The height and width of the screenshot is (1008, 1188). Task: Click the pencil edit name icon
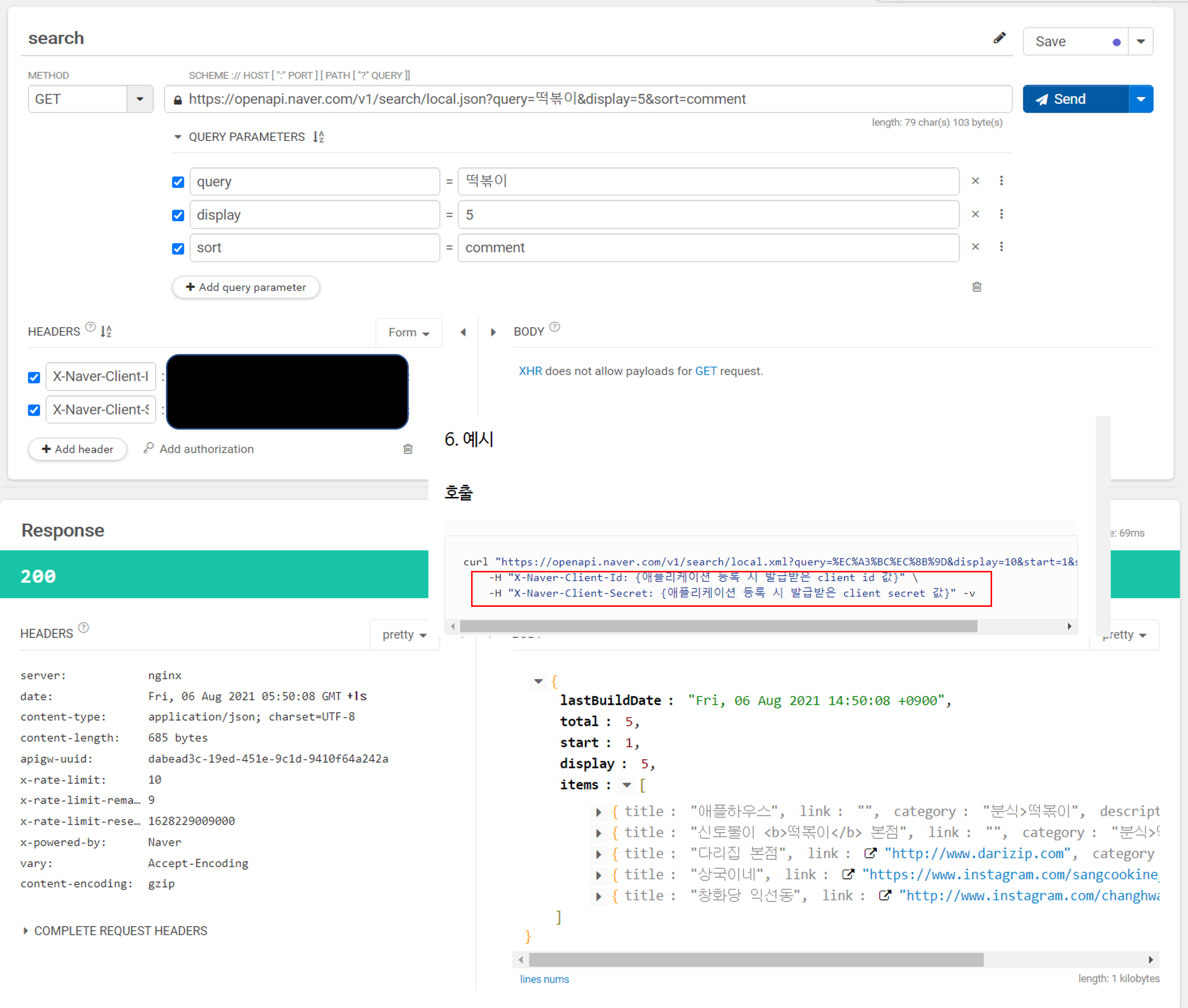(x=999, y=38)
